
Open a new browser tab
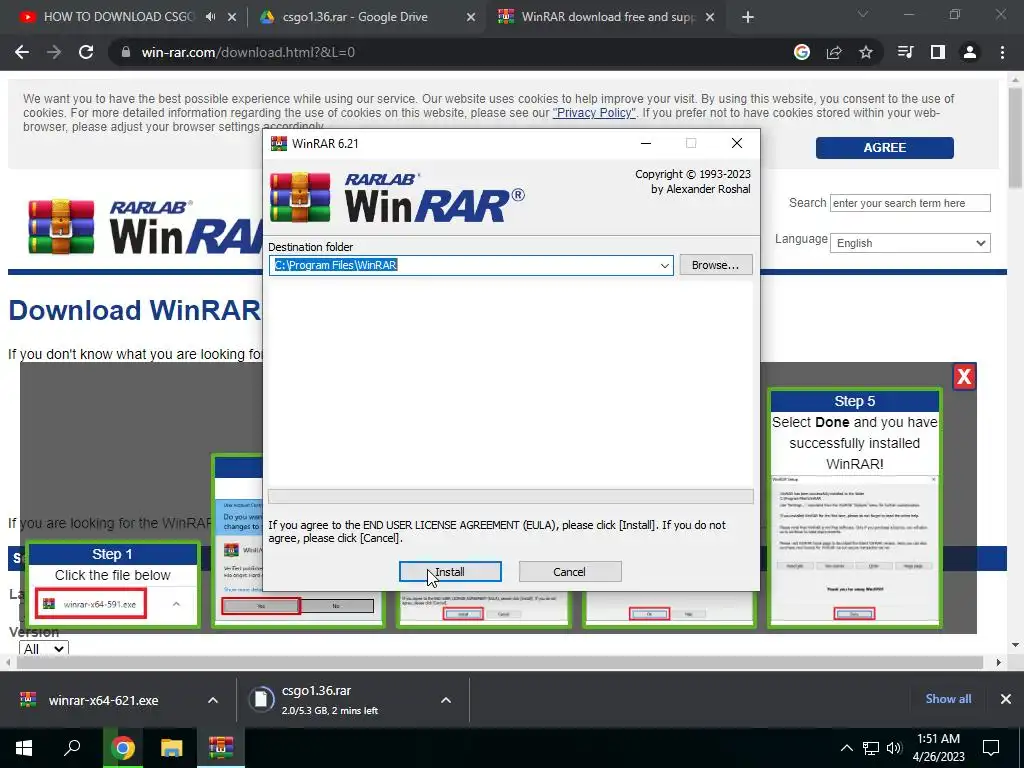point(748,18)
